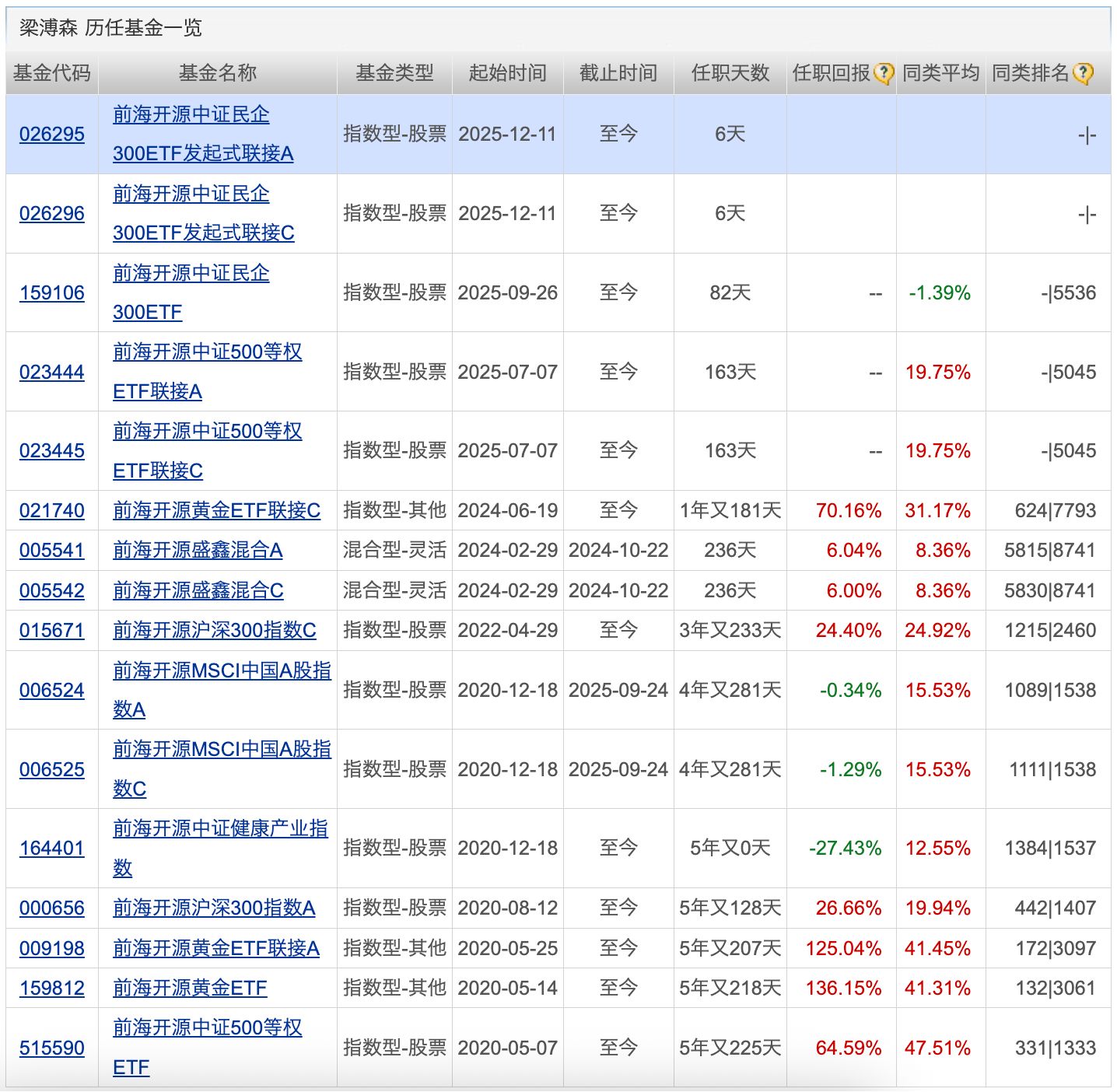Click the 任职天数 column header
The height and width of the screenshot is (1092, 1117).
click(730, 73)
